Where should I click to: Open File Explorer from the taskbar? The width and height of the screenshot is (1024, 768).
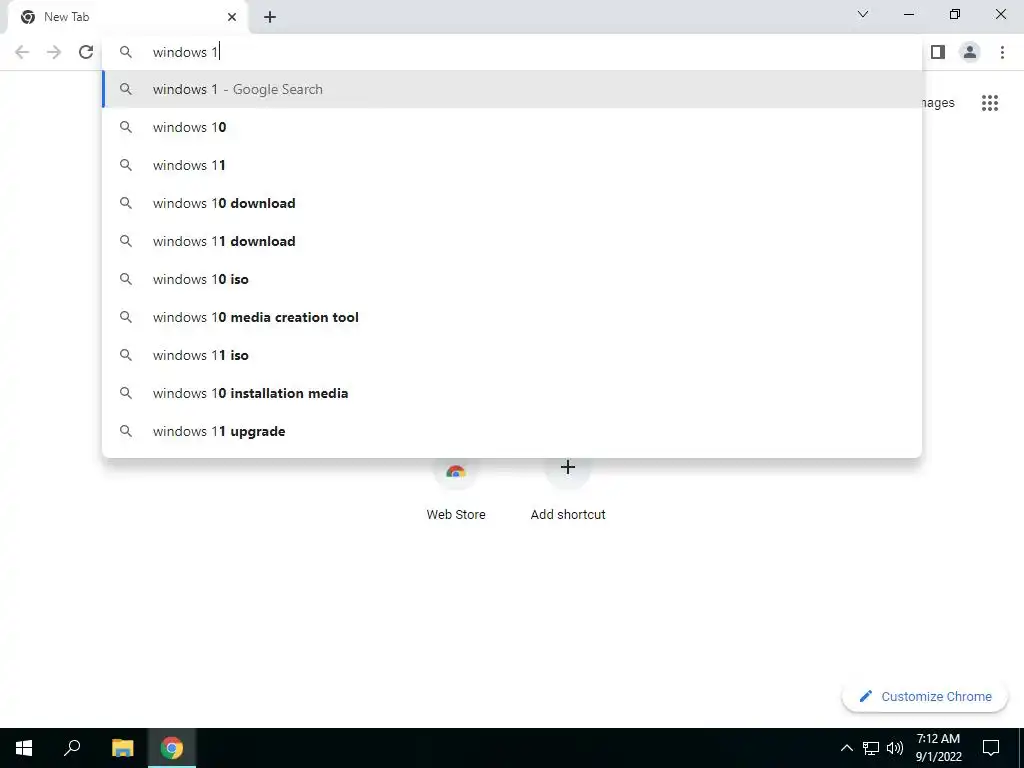point(122,748)
